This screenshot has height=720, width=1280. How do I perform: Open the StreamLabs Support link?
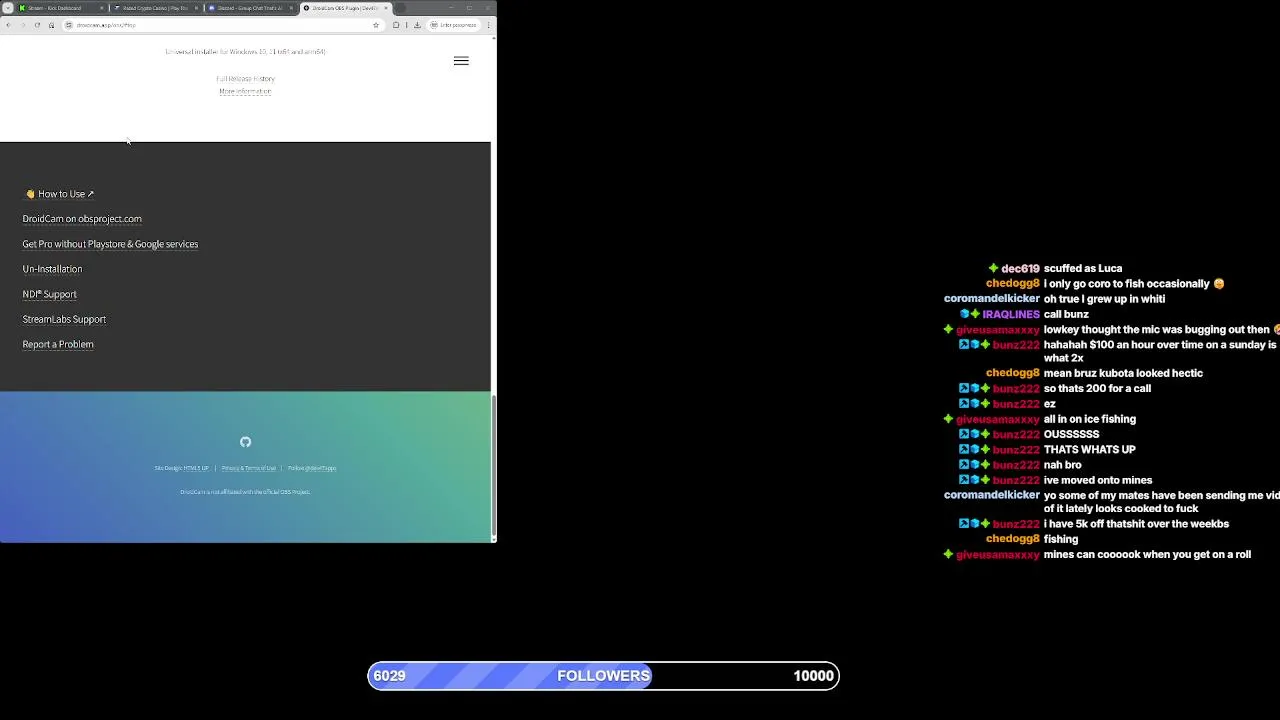(64, 319)
